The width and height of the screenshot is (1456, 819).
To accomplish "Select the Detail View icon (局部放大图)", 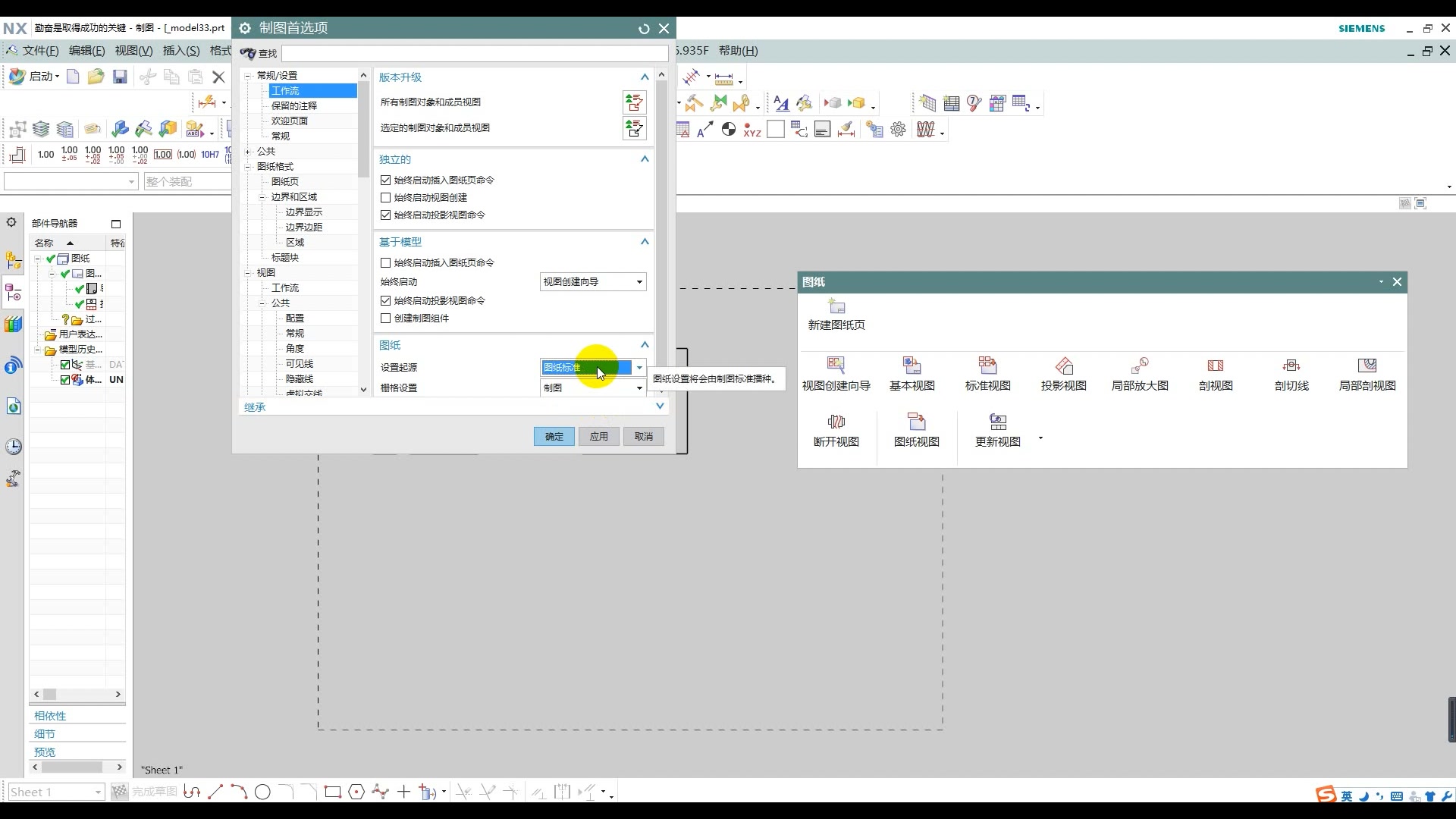I will pyautogui.click(x=1139, y=366).
